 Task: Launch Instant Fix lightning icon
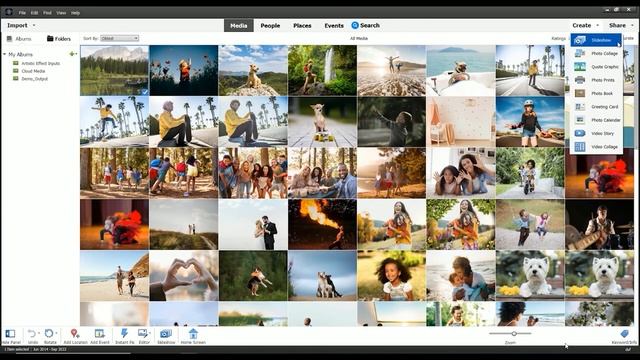124,333
